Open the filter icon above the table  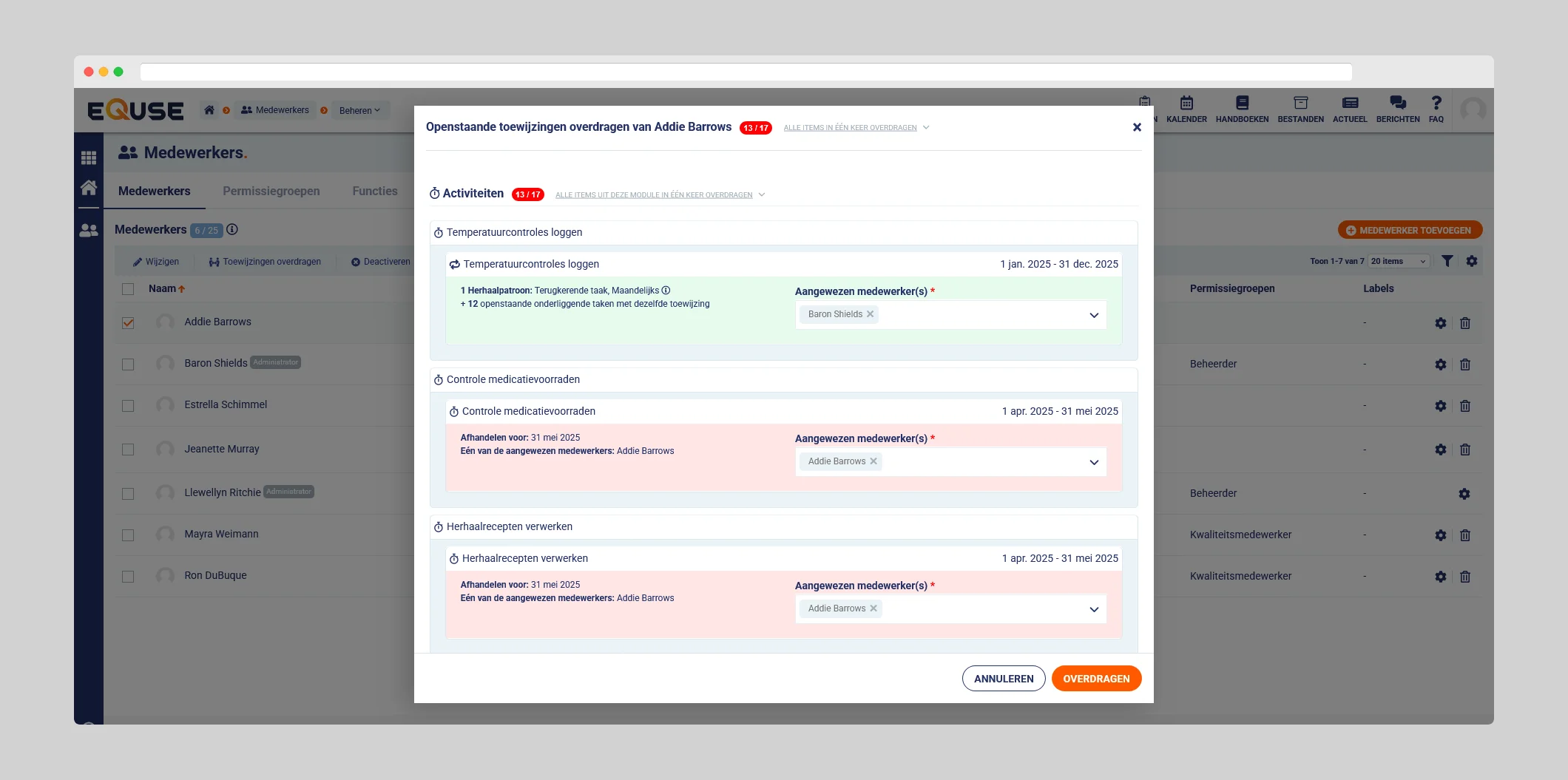tap(1447, 261)
